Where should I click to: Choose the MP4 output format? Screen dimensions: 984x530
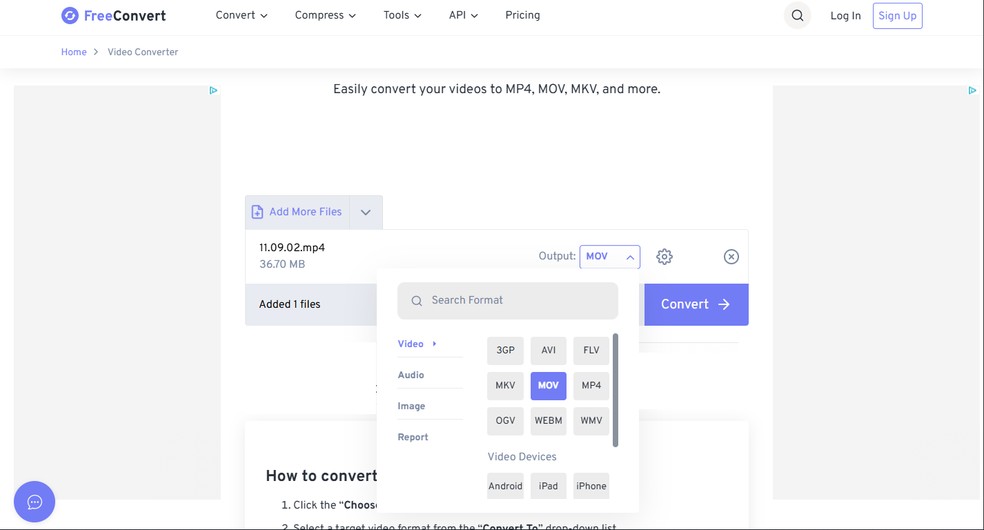pos(591,386)
